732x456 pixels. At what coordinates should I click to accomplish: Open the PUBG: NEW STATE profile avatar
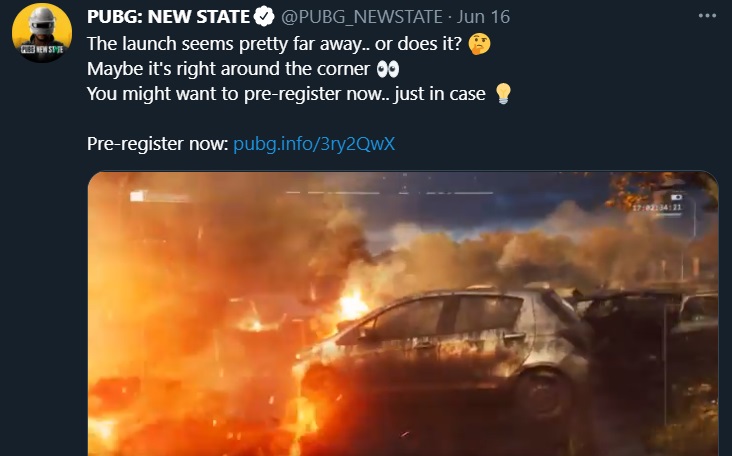[42, 33]
